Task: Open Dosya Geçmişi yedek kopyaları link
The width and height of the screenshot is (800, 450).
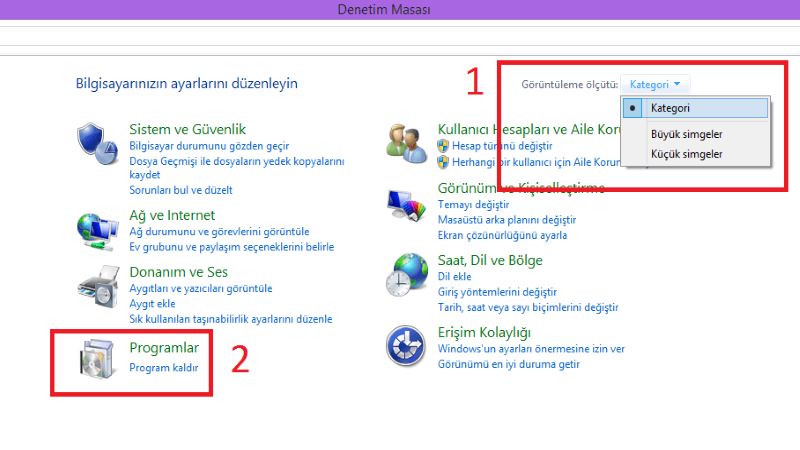Action: click(x=237, y=168)
